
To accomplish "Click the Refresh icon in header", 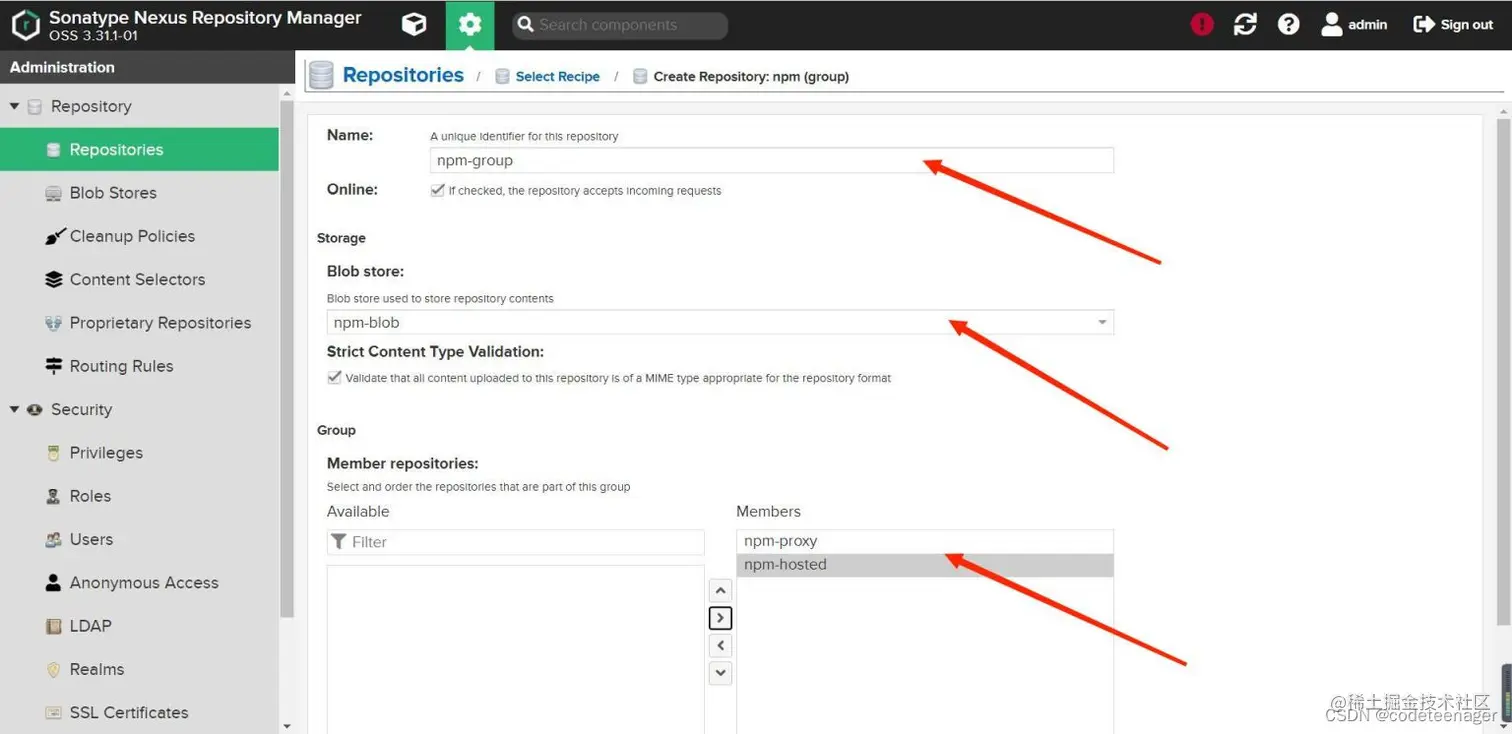I will click(x=1245, y=25).
